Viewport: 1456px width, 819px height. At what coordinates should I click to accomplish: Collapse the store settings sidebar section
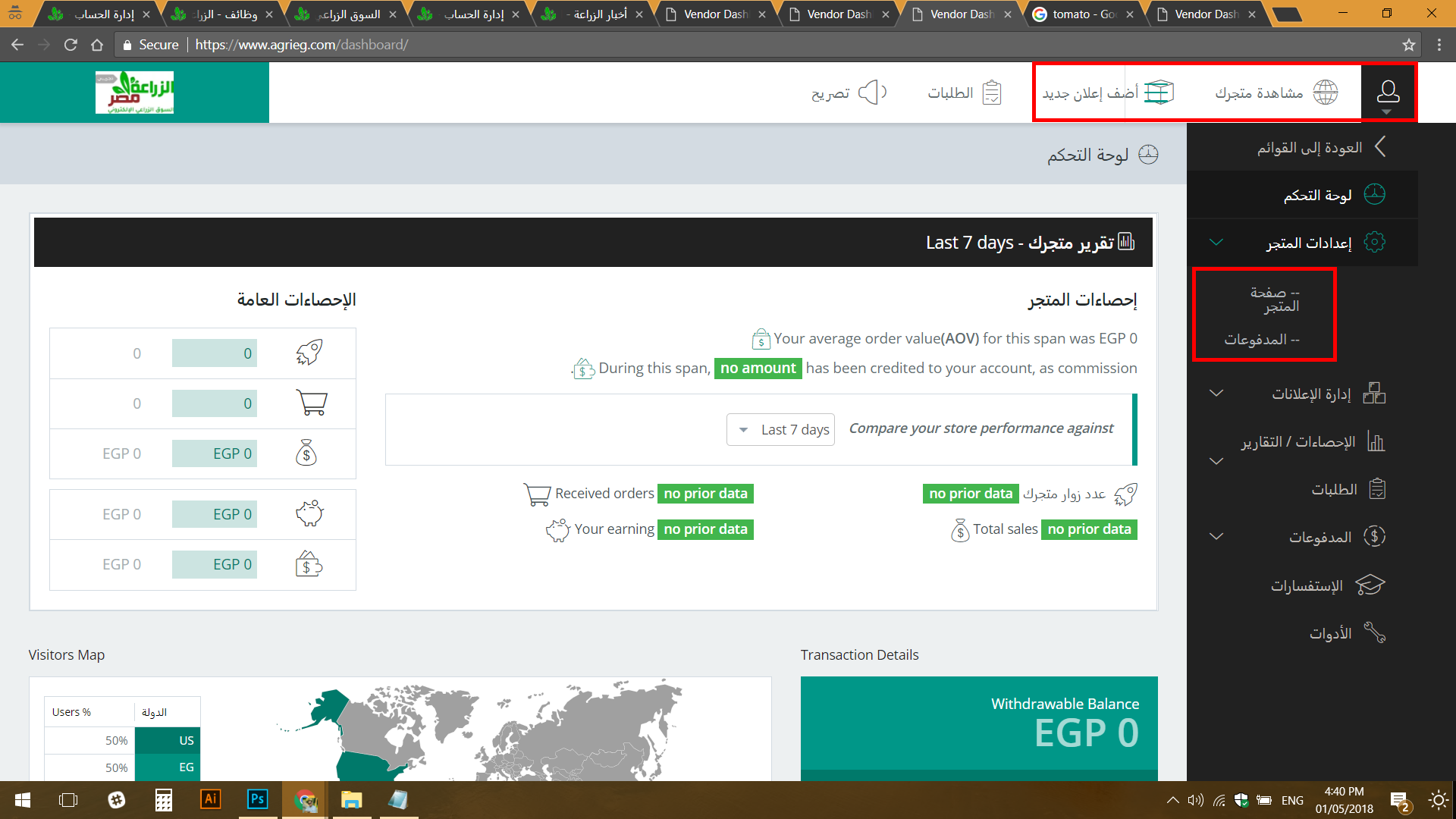[x=1216, y=243]
